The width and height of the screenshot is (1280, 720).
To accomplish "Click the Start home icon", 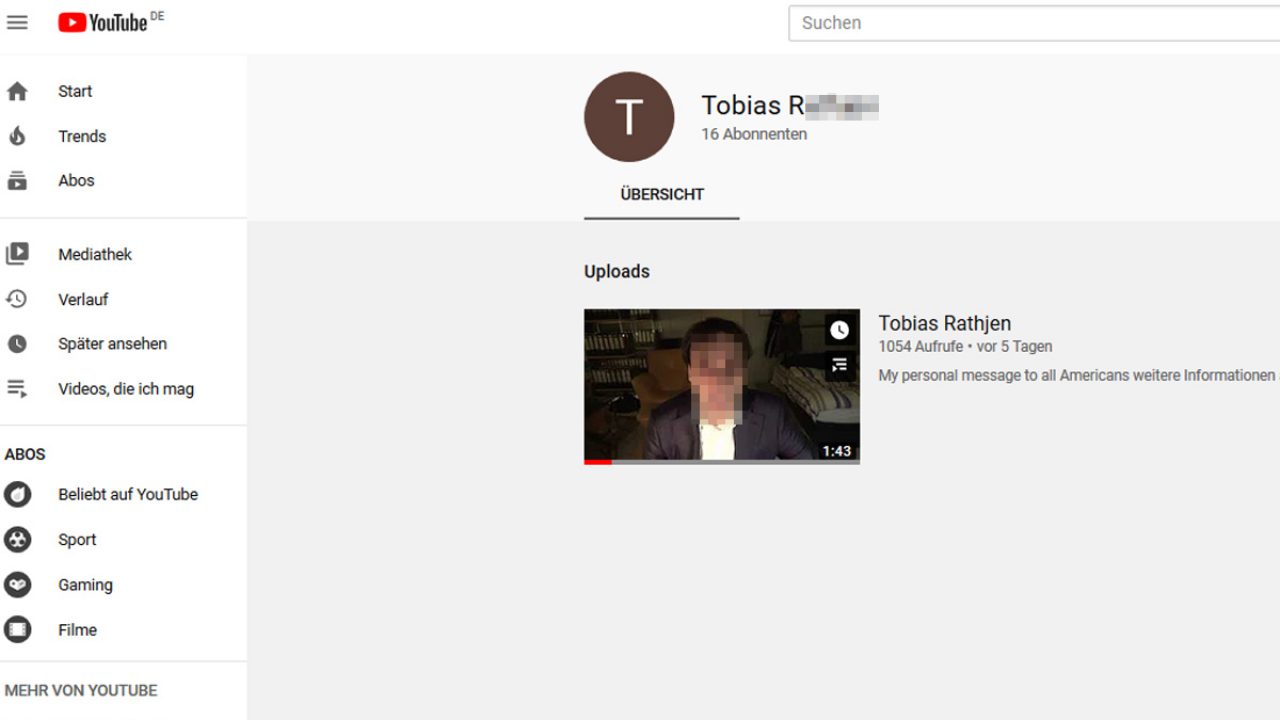I will pos(17,91).
